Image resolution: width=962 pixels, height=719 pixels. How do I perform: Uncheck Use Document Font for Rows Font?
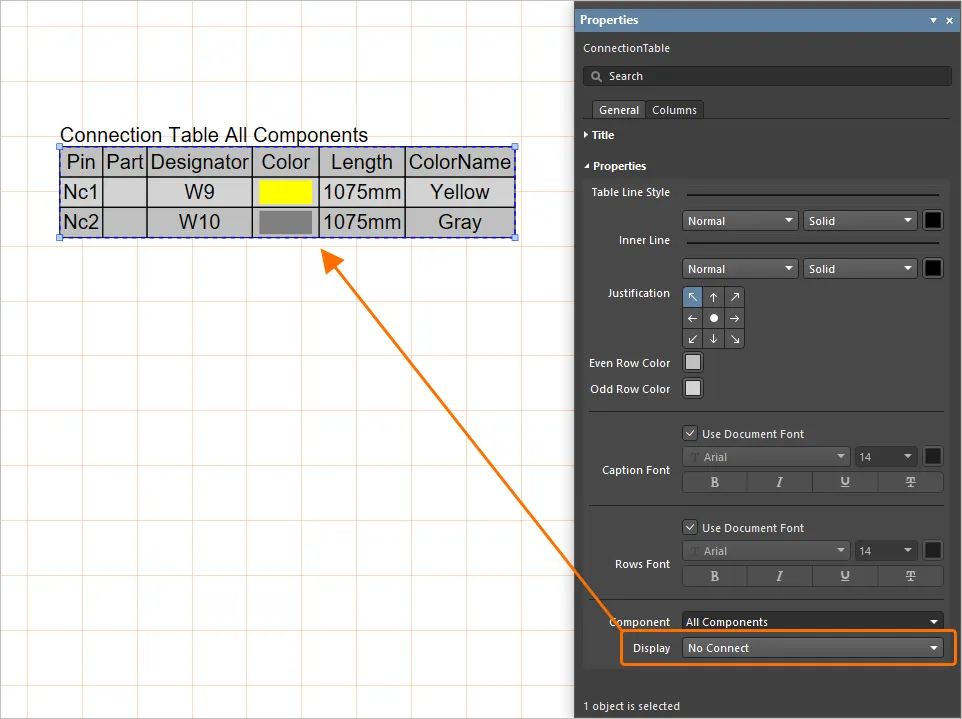690,528
